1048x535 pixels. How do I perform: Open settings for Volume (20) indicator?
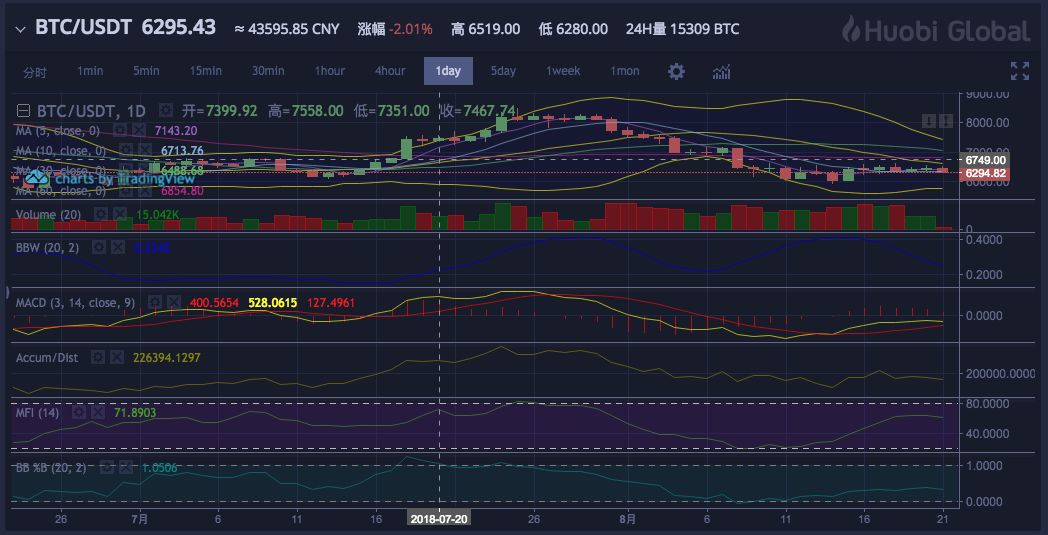(100, 214)
